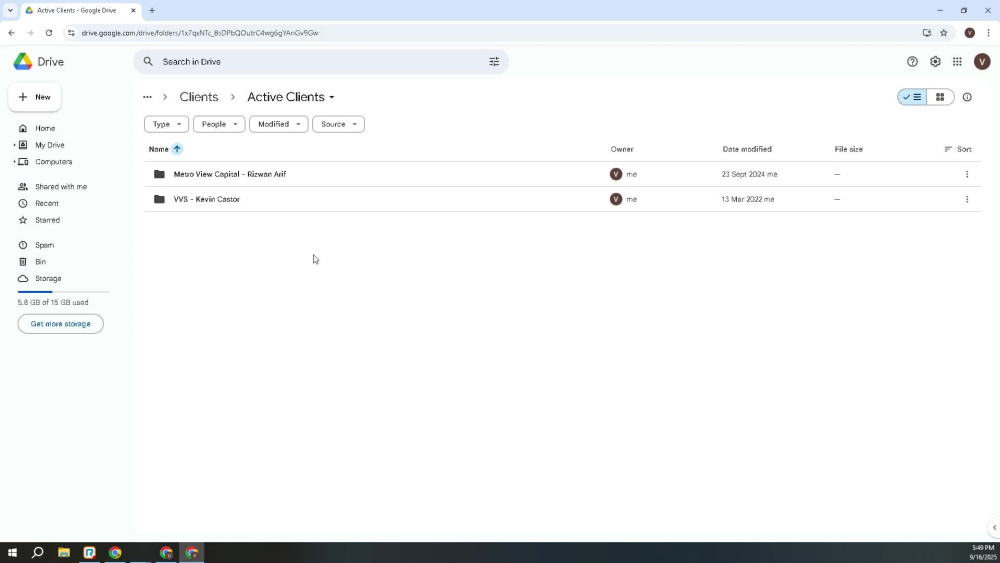1000x563 pixels.
Task: Open more actions for VVS - Kevin Castor folder
Action: click(x=966, y=199)
